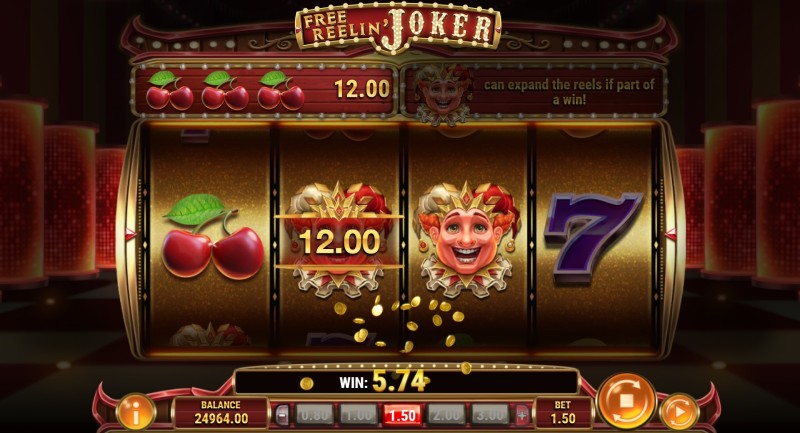The image size is (800, 433).
Task: Click the purple 7 symbol
Action: pyautogui.click(x=593, y=238)
